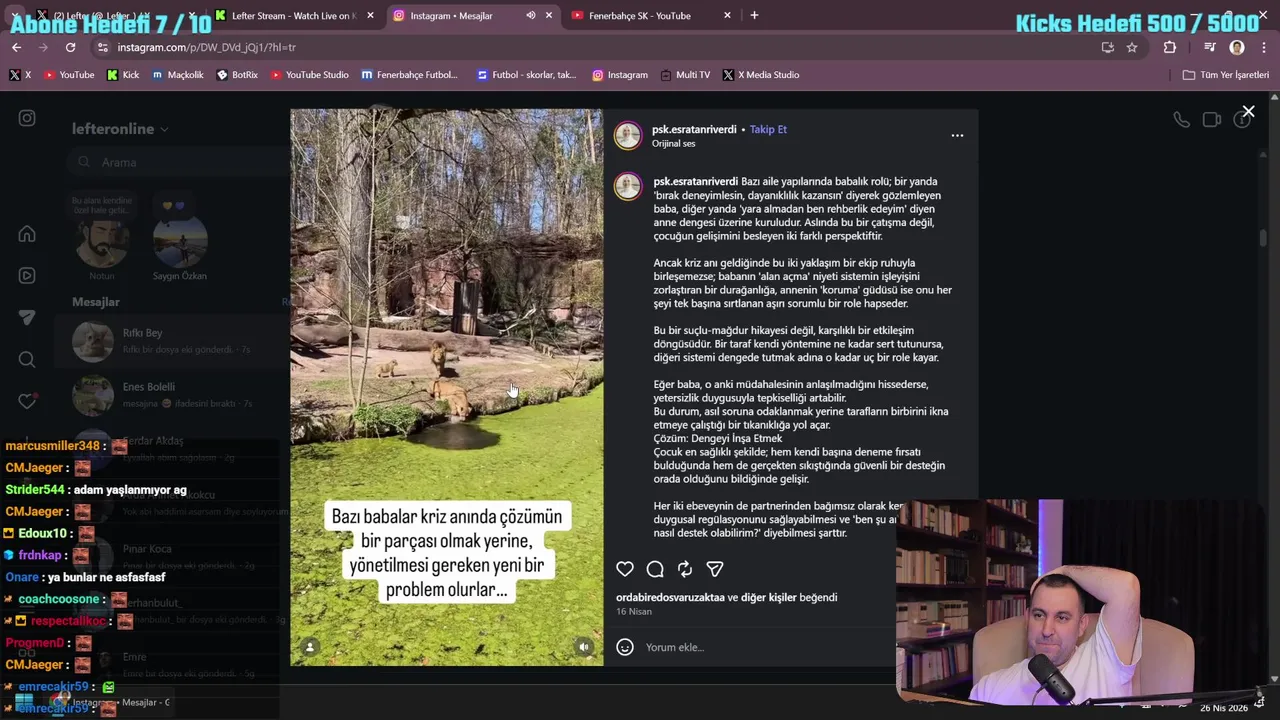Viewport: 1280px width, 720px height.
Task: Open the Rıfkı Bey conversation
Action: (x=172, y=341)
